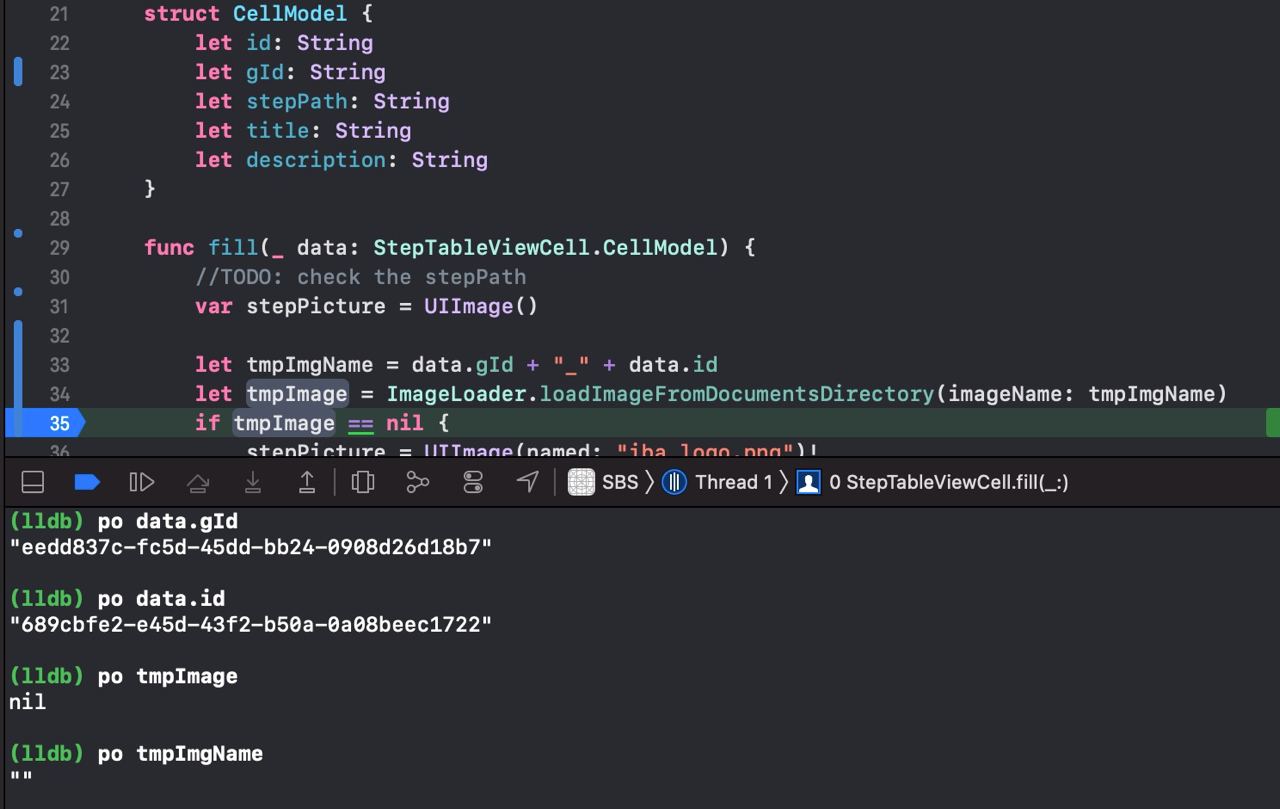Step into the function call

click(x=253, y=482)
